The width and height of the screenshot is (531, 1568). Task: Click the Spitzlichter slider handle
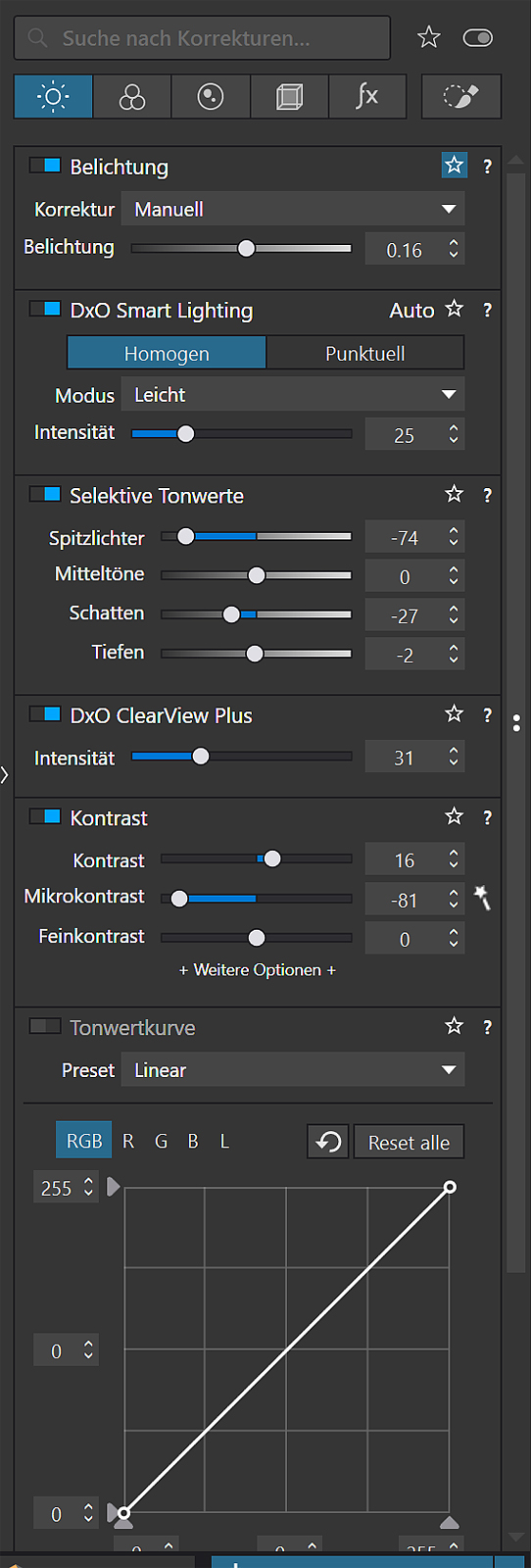coord(186,536)
